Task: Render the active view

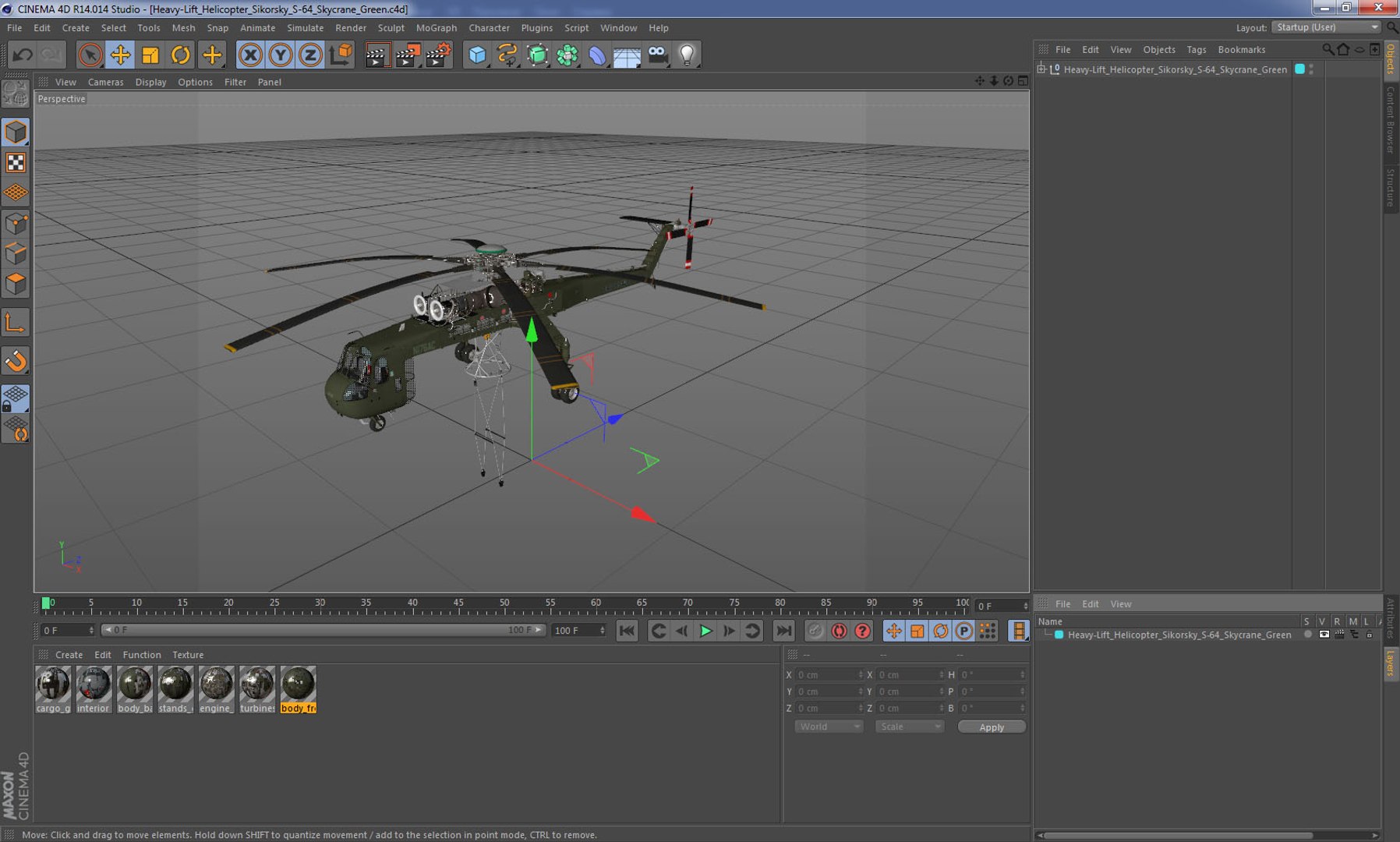Action: coord(377,55)
